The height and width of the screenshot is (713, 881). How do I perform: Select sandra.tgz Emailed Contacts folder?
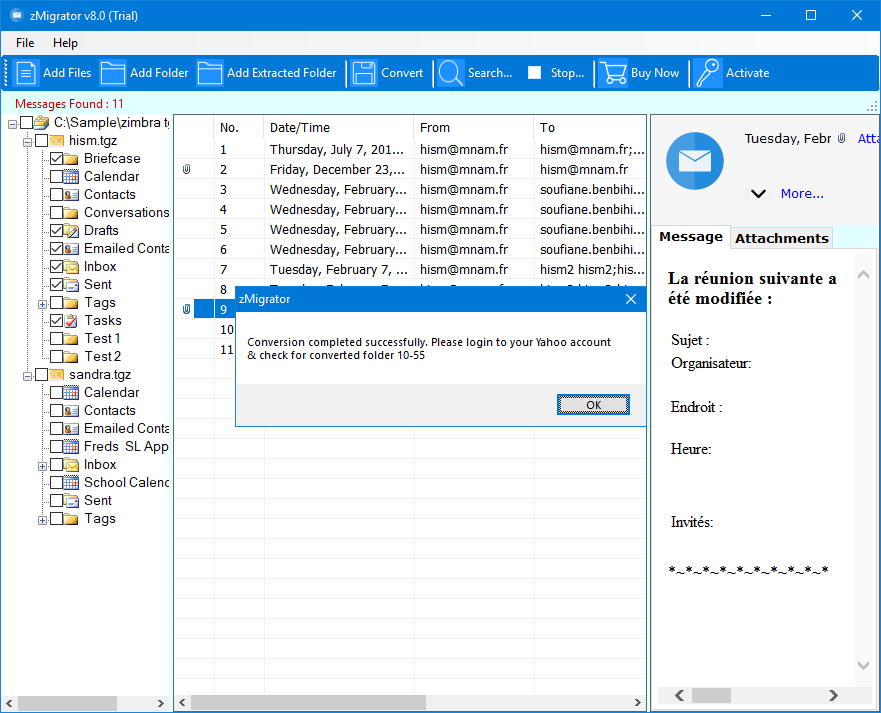tap(126, 429)
